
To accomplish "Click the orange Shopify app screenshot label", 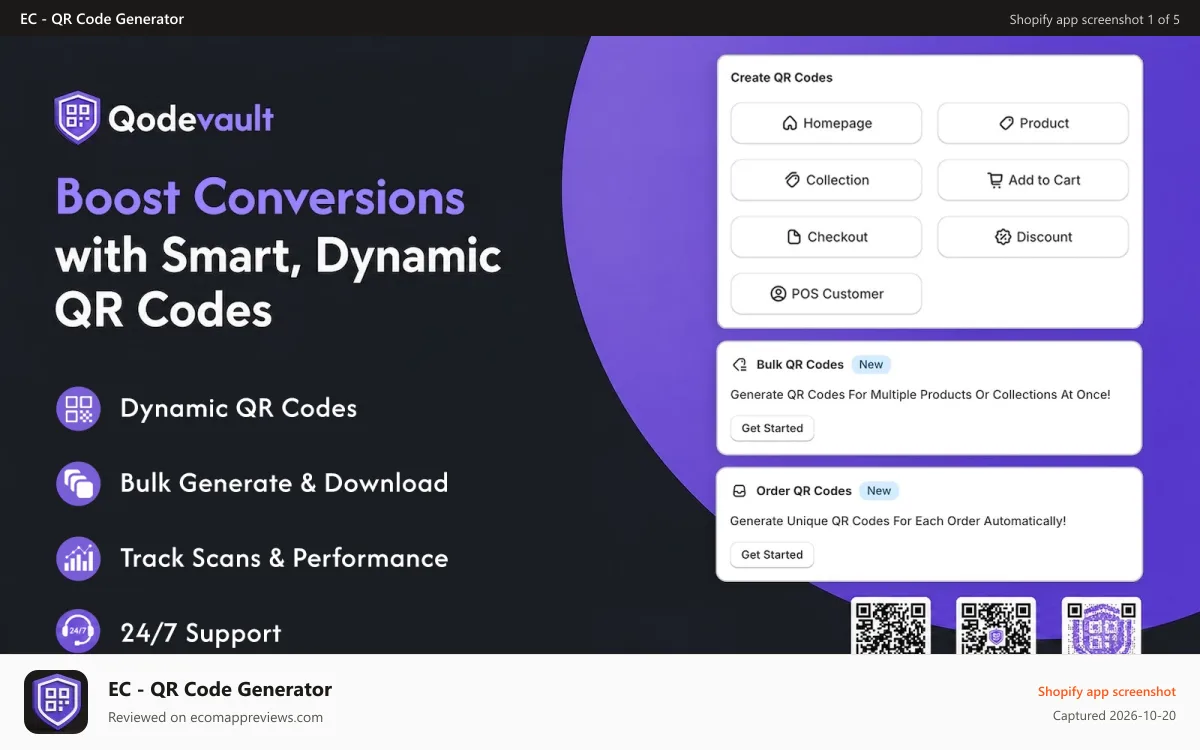I will click(x=1106, y=691).
